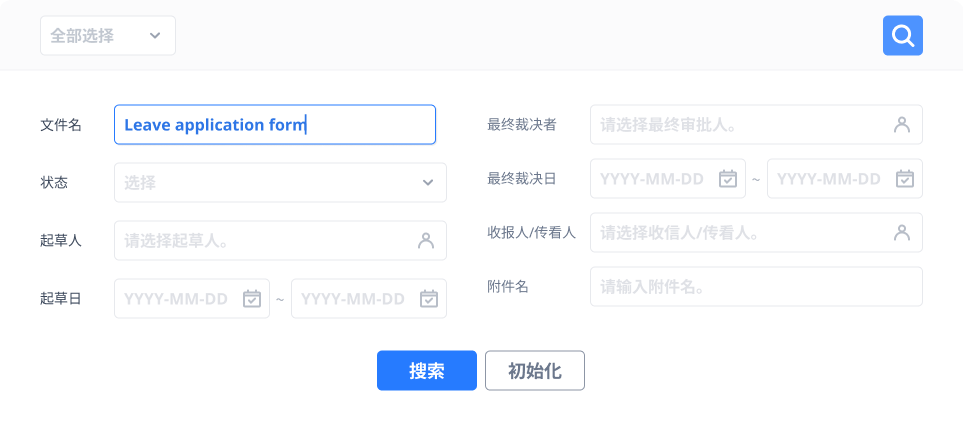
Task: Click the blue magnifier search icon
Action: click(x=902, y=36)
